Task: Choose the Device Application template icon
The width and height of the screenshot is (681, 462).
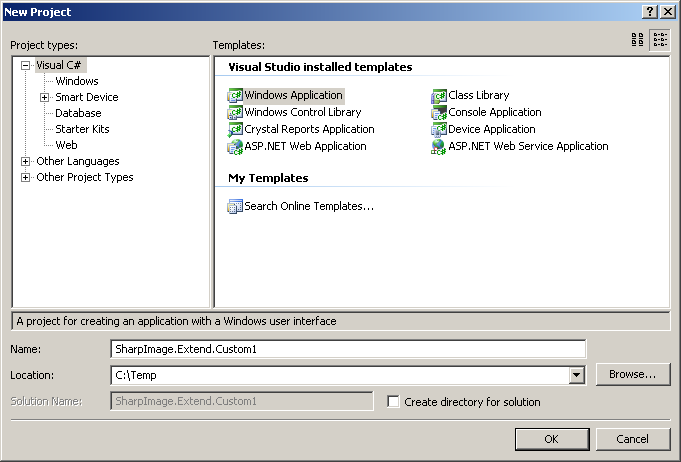Action: (439, 130)
